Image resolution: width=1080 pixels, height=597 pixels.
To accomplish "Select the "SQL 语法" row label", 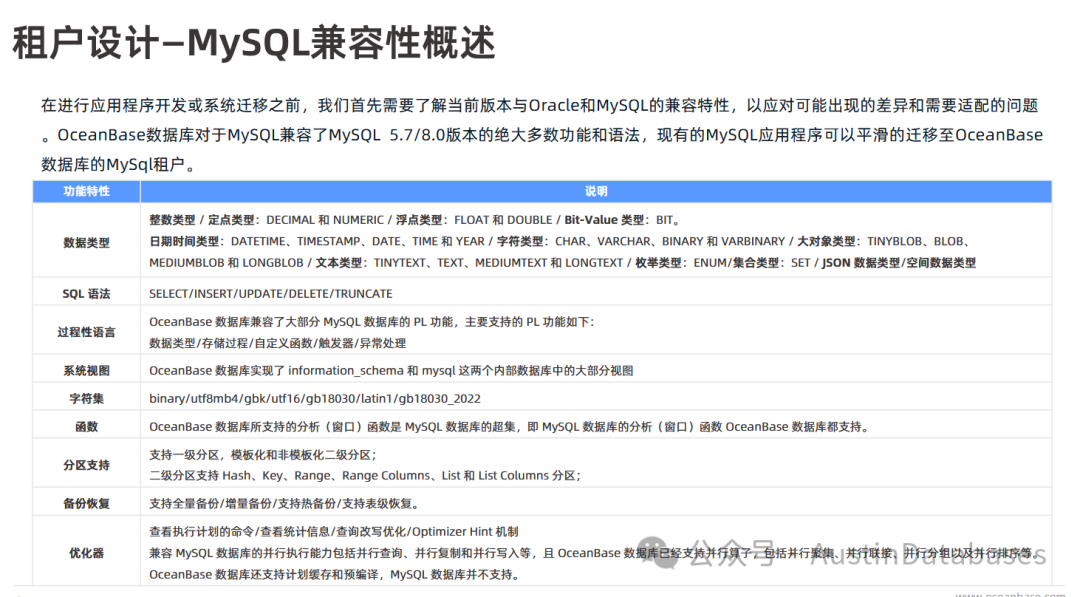I will [x=87, y=293].
